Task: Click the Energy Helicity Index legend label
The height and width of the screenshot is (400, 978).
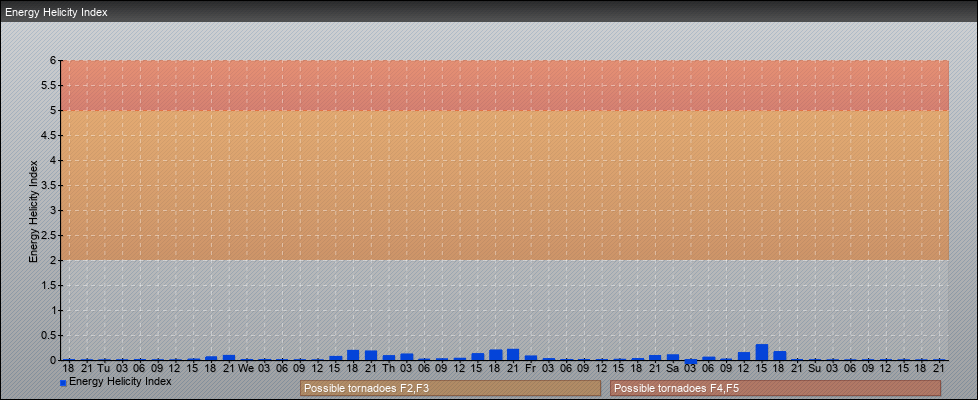Action: pyautogui.click(x=120, y=381)
